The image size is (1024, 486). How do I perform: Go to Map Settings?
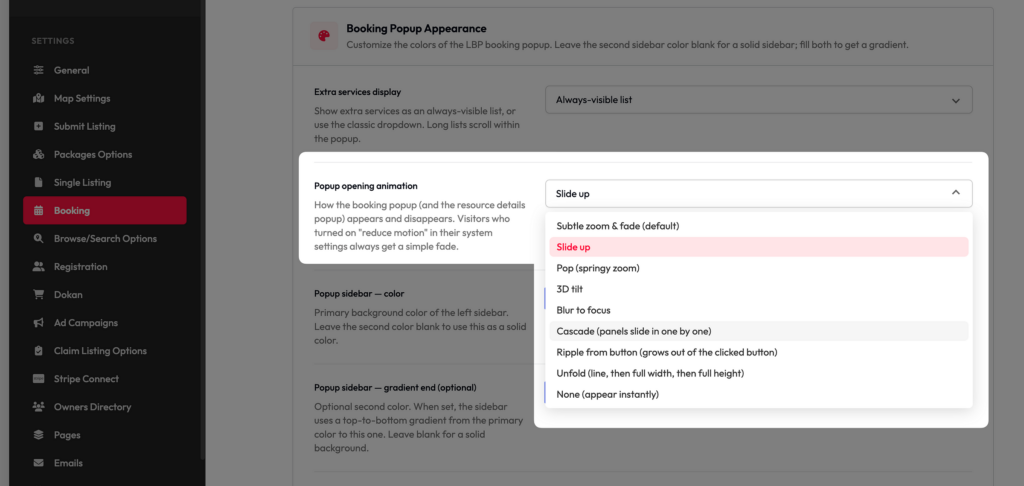(x=104, y=99)
